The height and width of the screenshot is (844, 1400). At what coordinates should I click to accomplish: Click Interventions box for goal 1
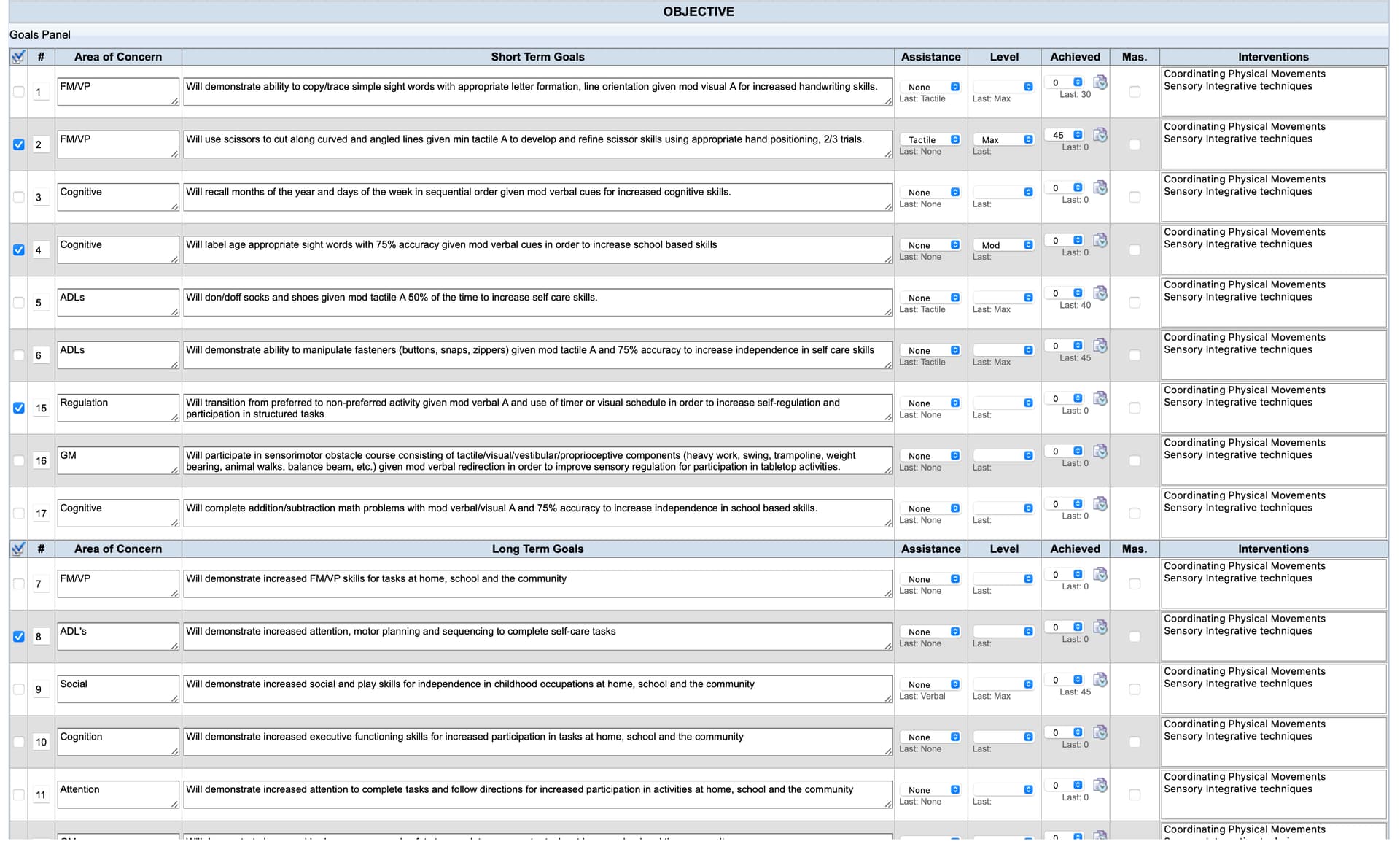pos(1273,92)
